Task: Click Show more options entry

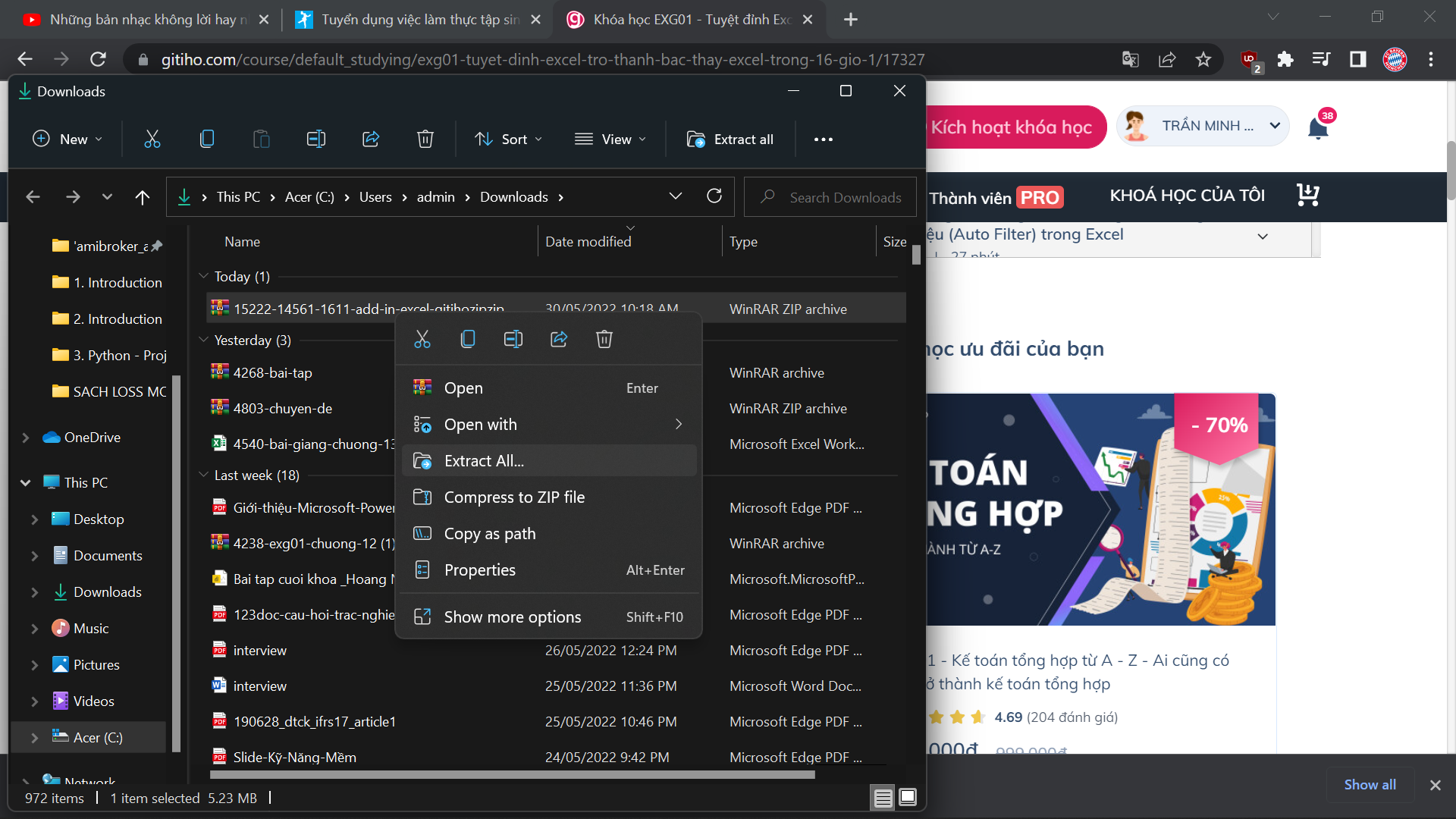Action: tap(549, 617)
